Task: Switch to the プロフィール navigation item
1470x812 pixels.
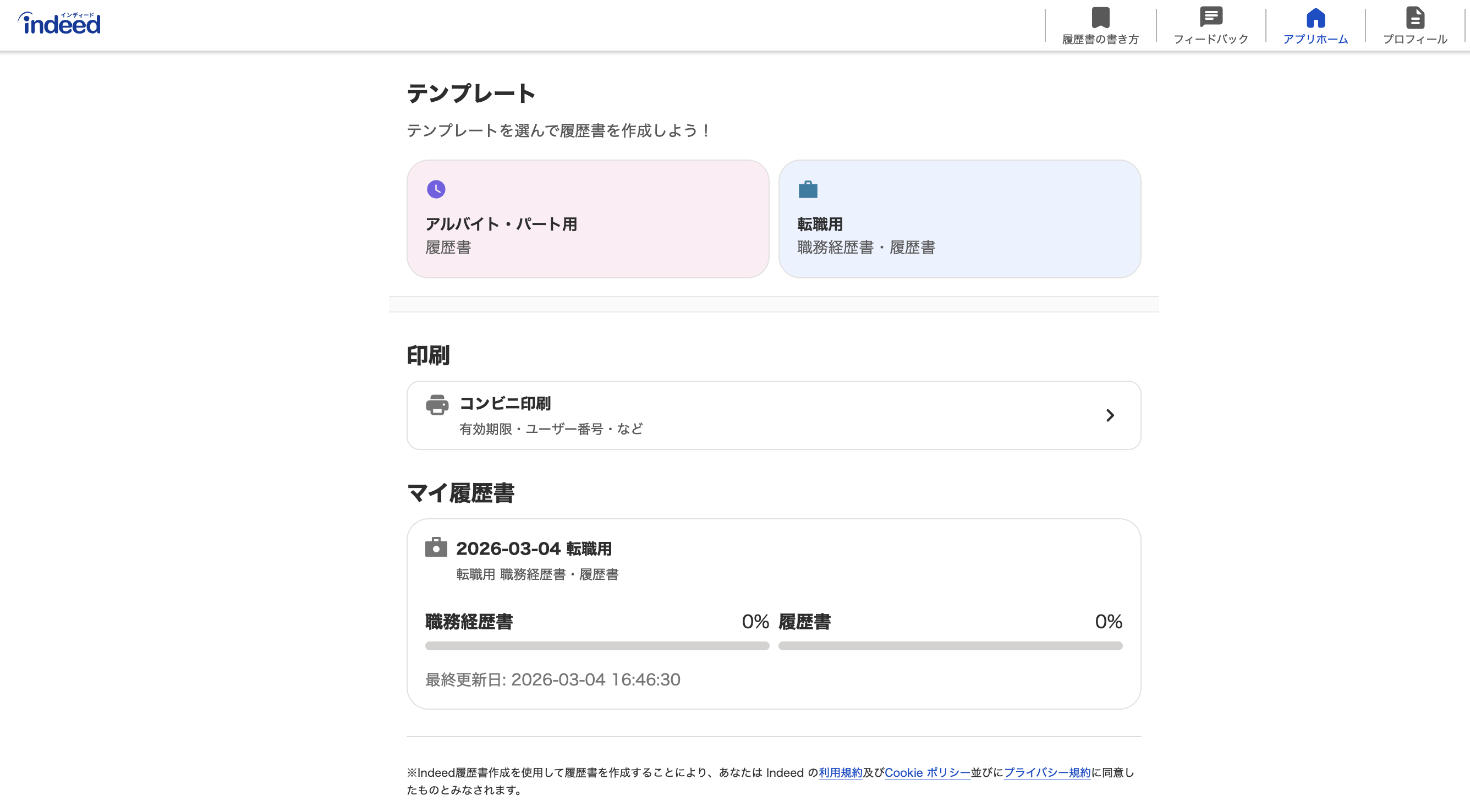Action: [1415, 39]
